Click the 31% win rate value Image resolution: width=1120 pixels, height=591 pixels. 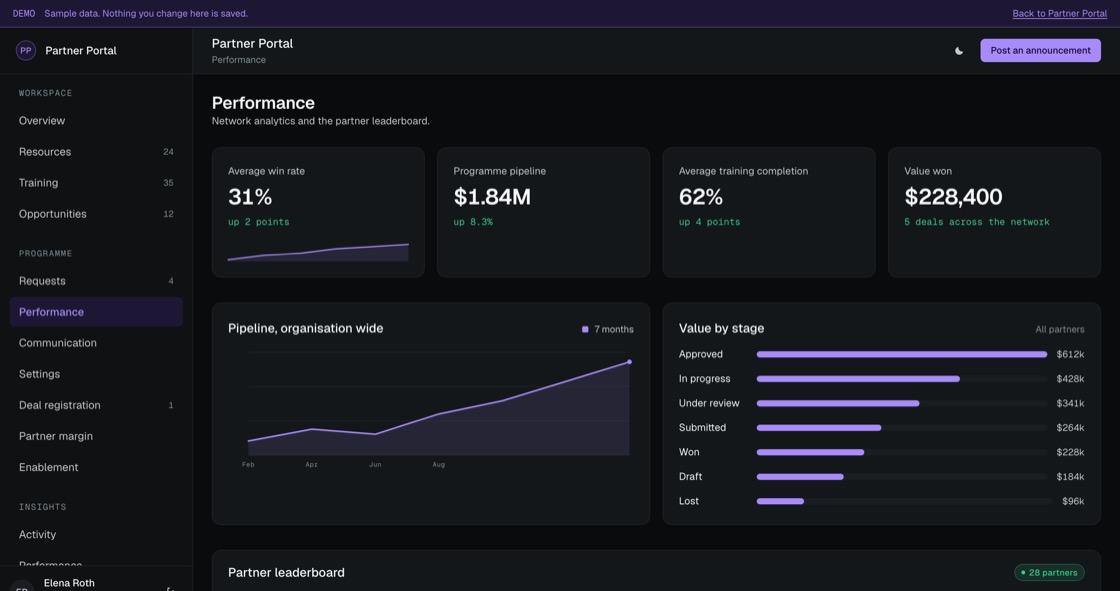(x=250, y=197)
